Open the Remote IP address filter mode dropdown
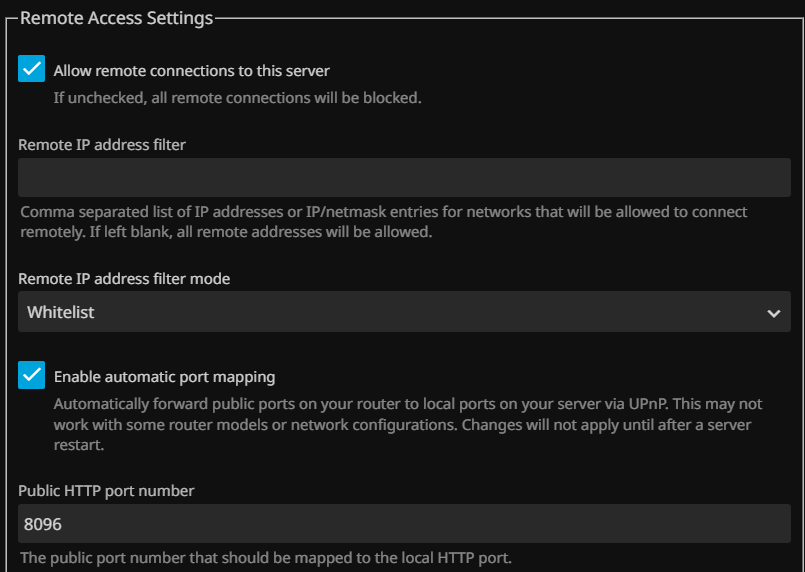 click(404, 312)
